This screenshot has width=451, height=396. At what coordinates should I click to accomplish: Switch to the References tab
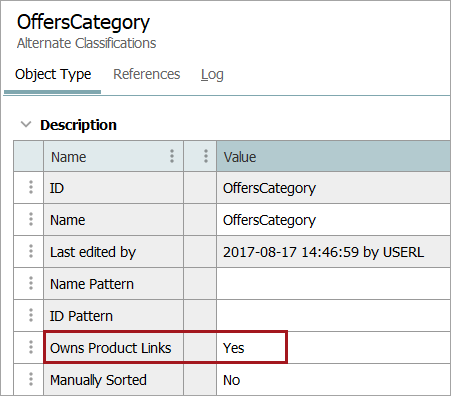[x=147, y=74]
